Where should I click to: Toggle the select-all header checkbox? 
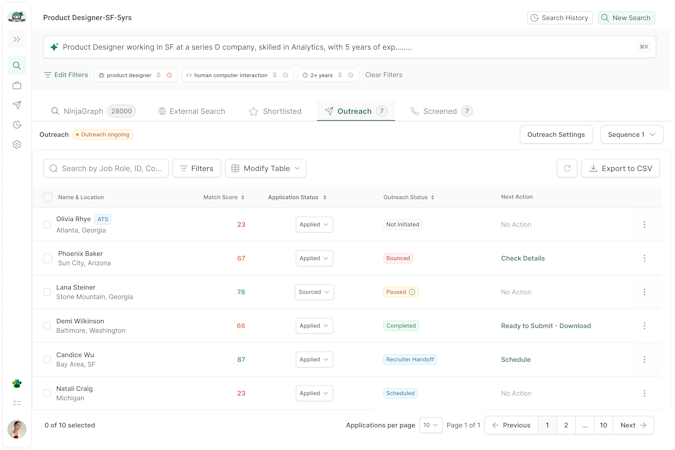(x=47, y=198)
